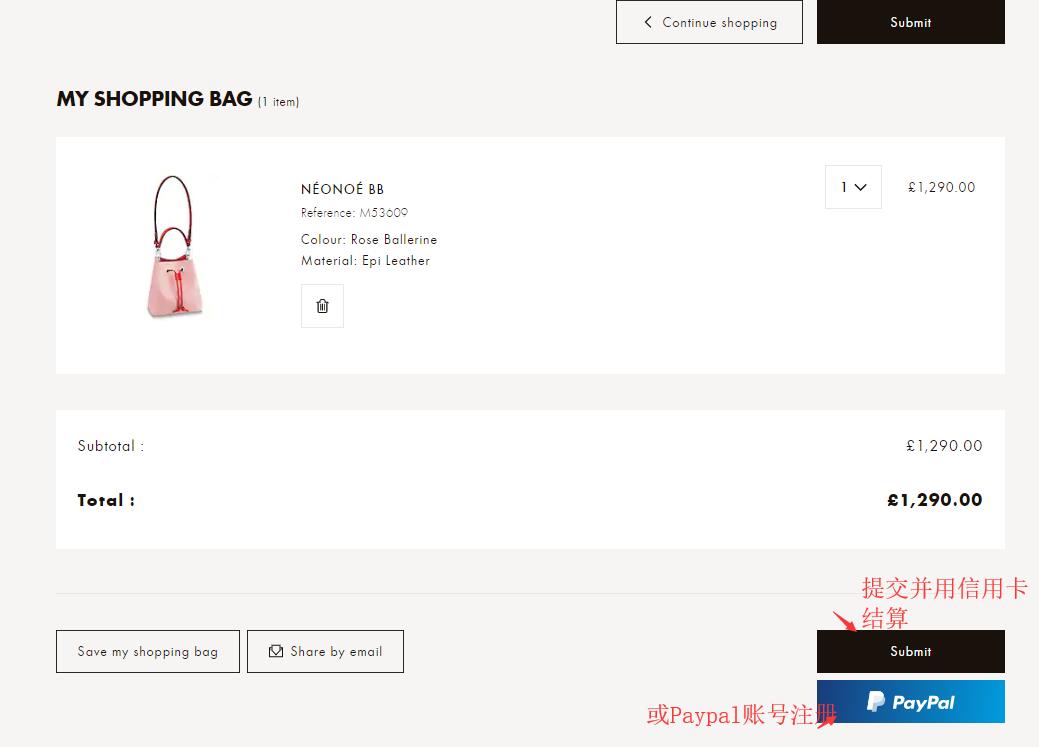Screen dimensions: 1039x747
Task: Click the bold Total amount £1,290.00
Action: pyautogui.click(x=935, y=500)
